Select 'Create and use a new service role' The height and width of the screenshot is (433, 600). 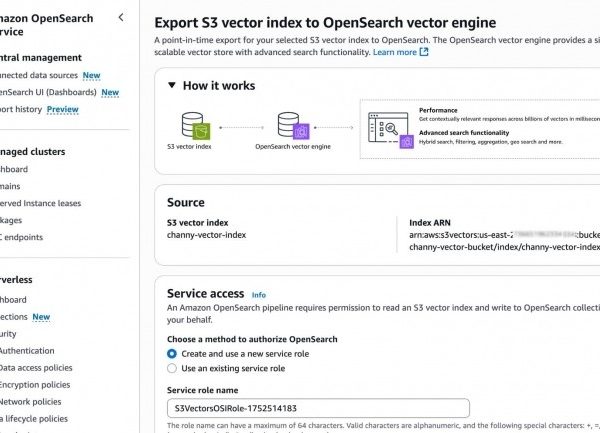click(x=172, y=354)
